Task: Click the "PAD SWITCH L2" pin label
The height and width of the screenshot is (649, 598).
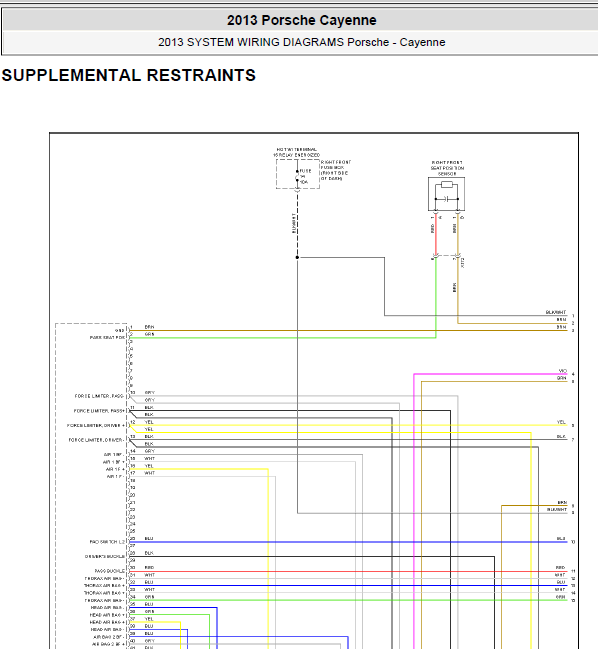Action: [107, 542]
